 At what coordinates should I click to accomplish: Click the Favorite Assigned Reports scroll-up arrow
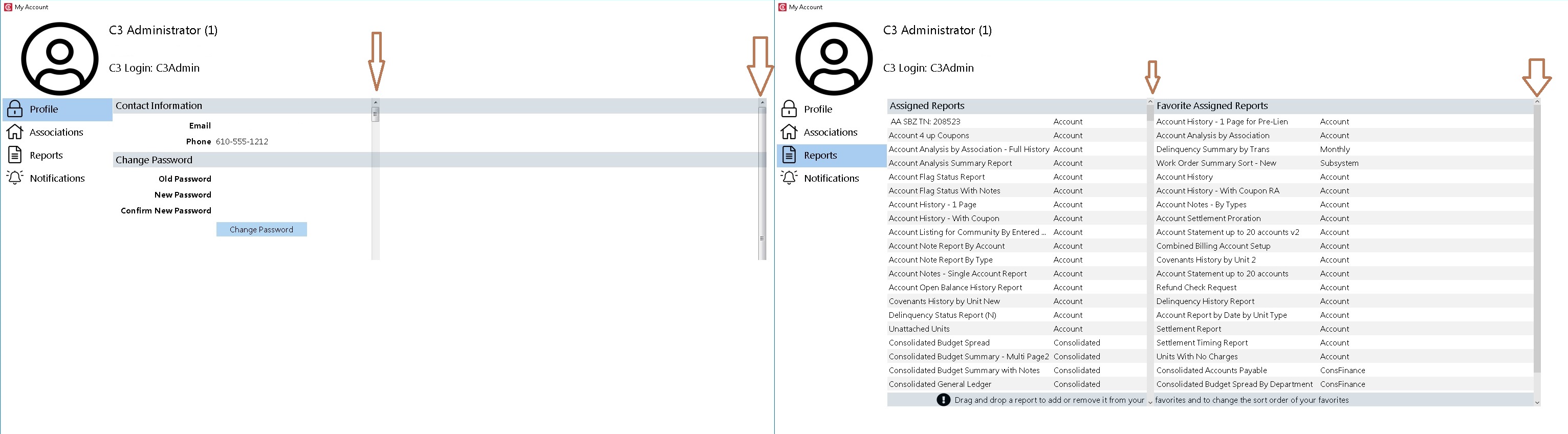[x=1536, y=102]
